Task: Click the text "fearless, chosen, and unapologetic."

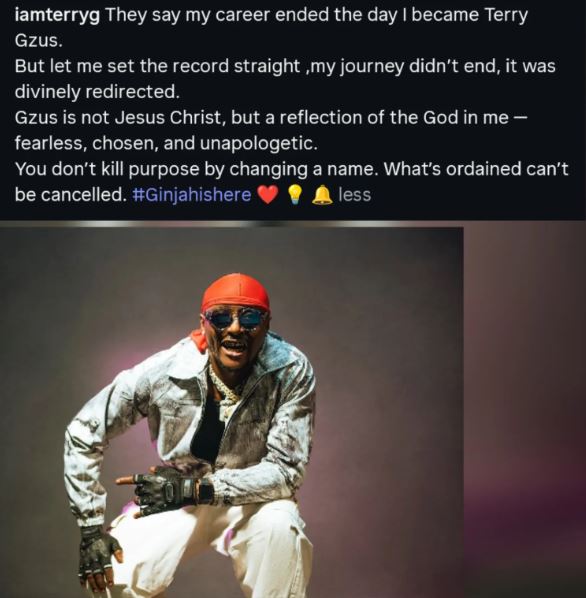Action: (166, 144)
